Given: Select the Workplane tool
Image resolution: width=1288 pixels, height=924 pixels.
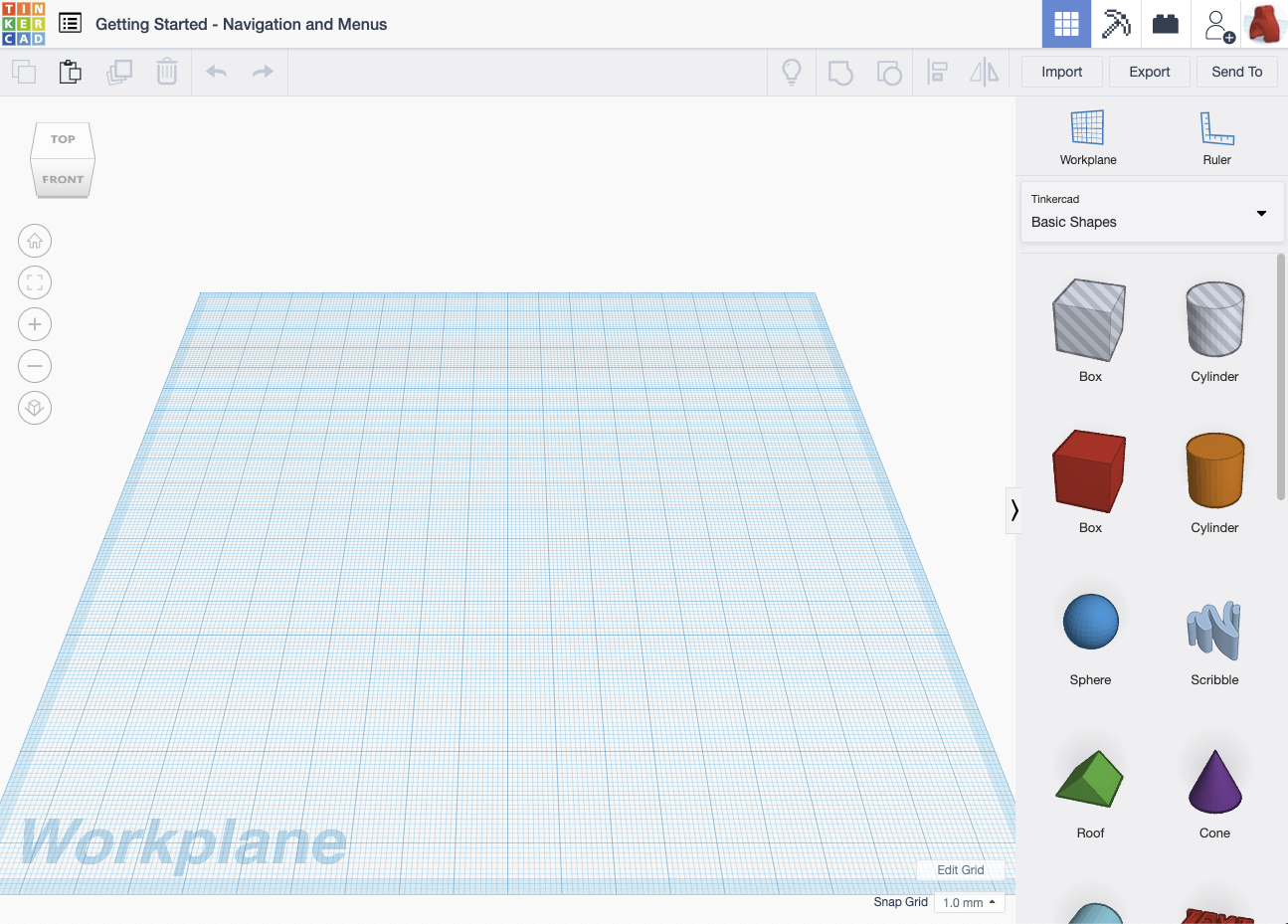Looking at the screenshot, I should point(1088,138).
